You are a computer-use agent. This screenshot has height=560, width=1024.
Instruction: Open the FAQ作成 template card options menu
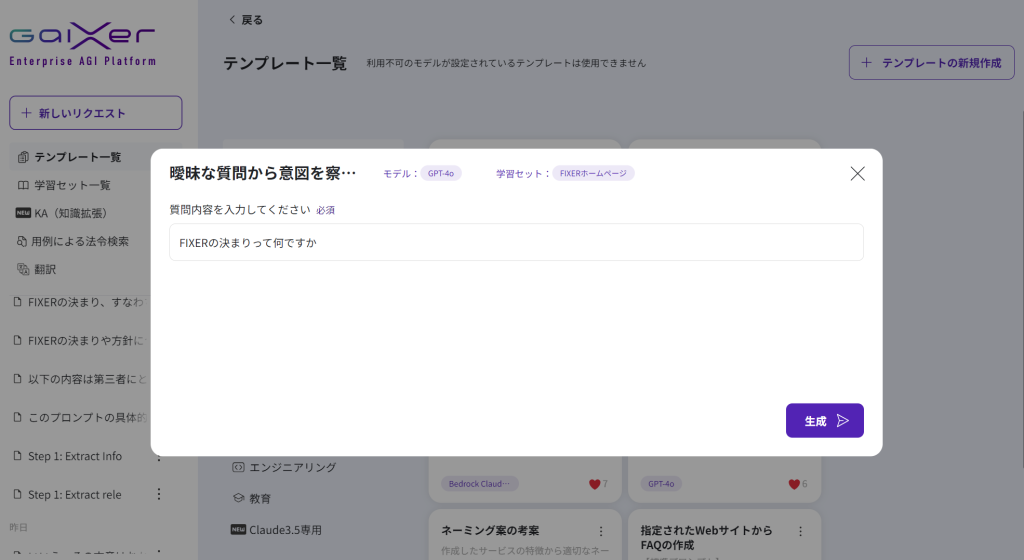[801, 531]
